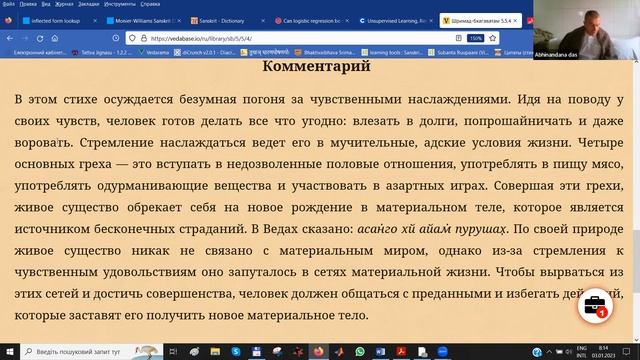Close the Can logistic regression tab
640x360 pixels.
click(x=347, y=21)
